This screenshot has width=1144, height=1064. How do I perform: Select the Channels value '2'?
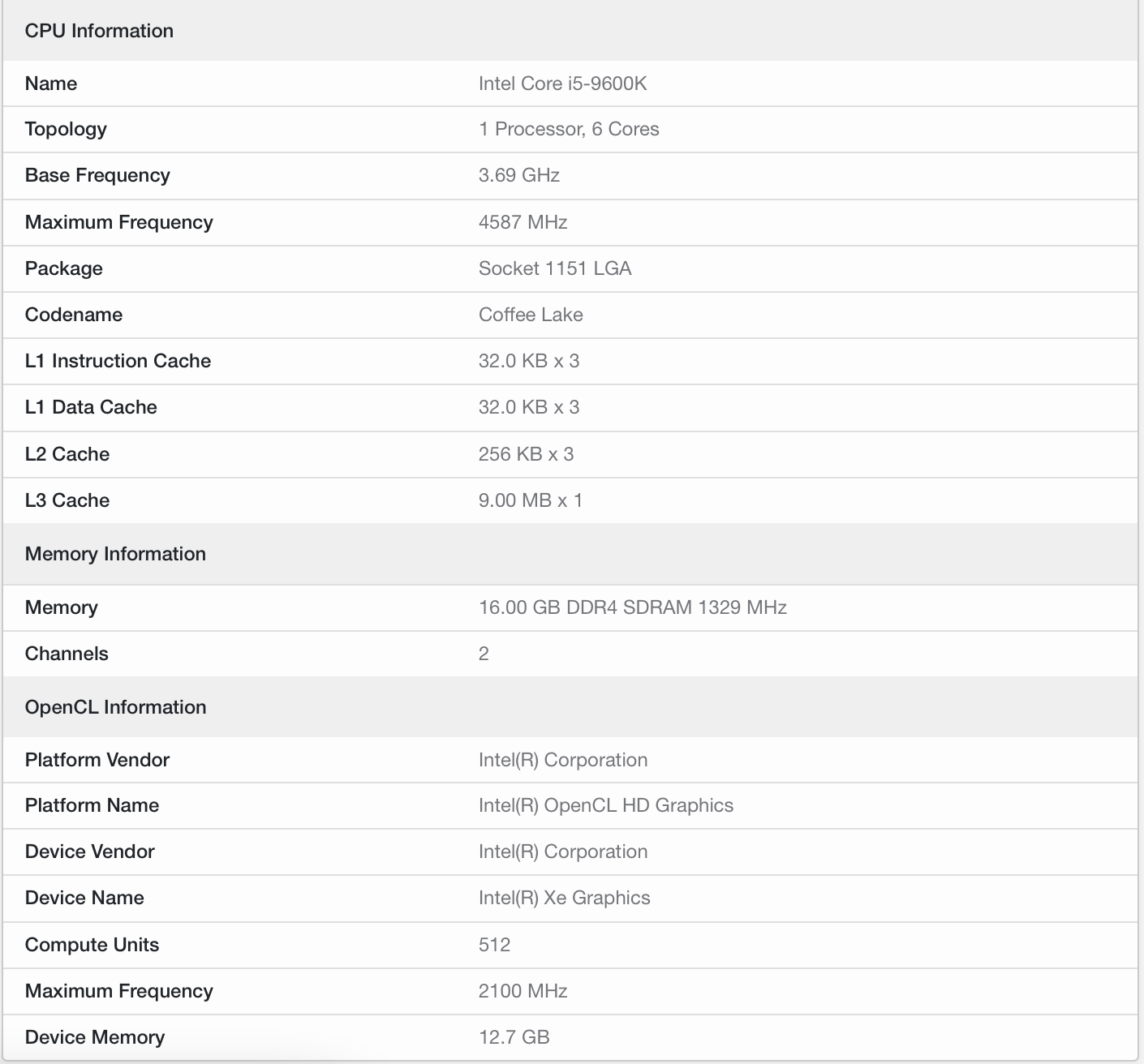484,654
